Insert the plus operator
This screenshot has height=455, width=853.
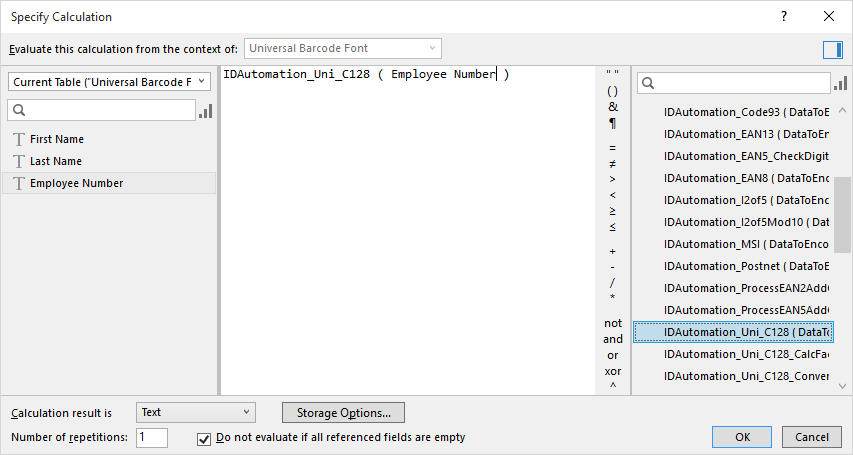pos(613,251)
